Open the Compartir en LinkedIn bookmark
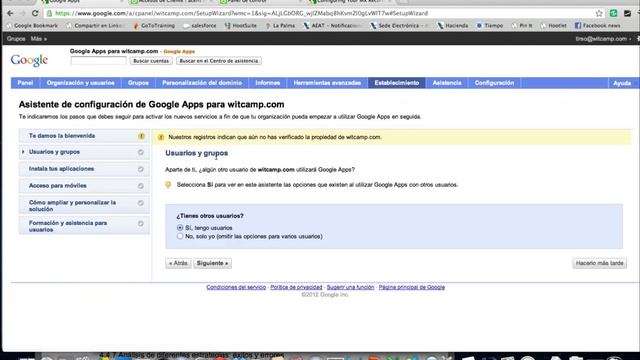The image size is (640, 360). pyautogui.click(x=95, y=26)
